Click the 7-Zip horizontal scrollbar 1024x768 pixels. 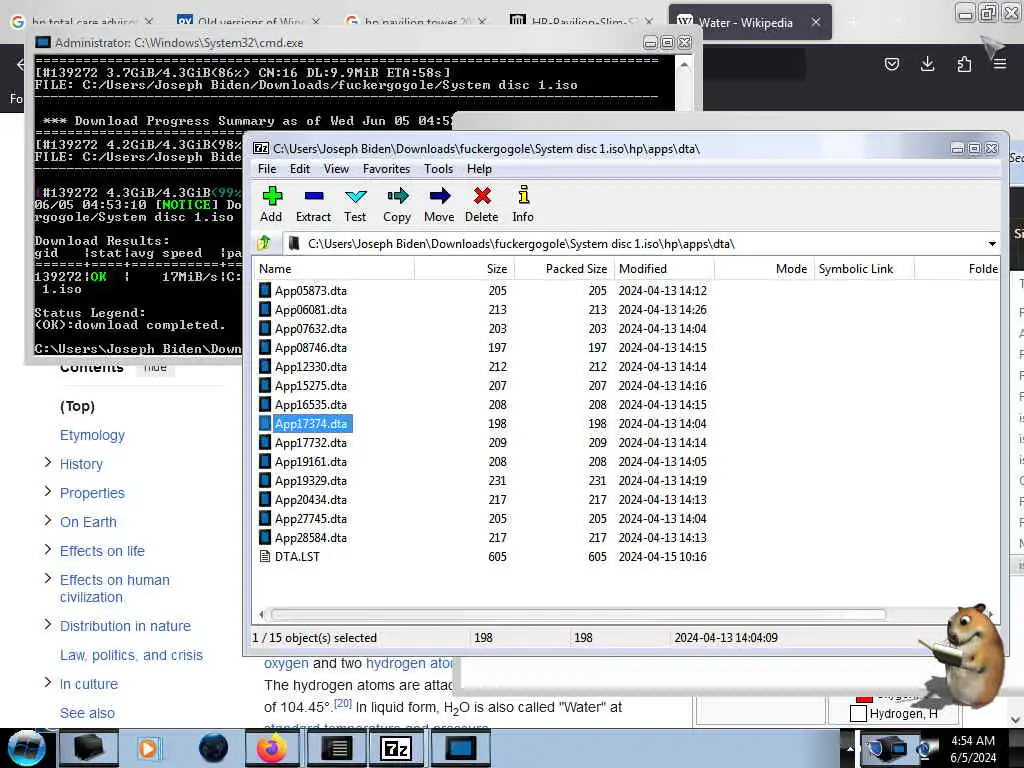point(579,615)
